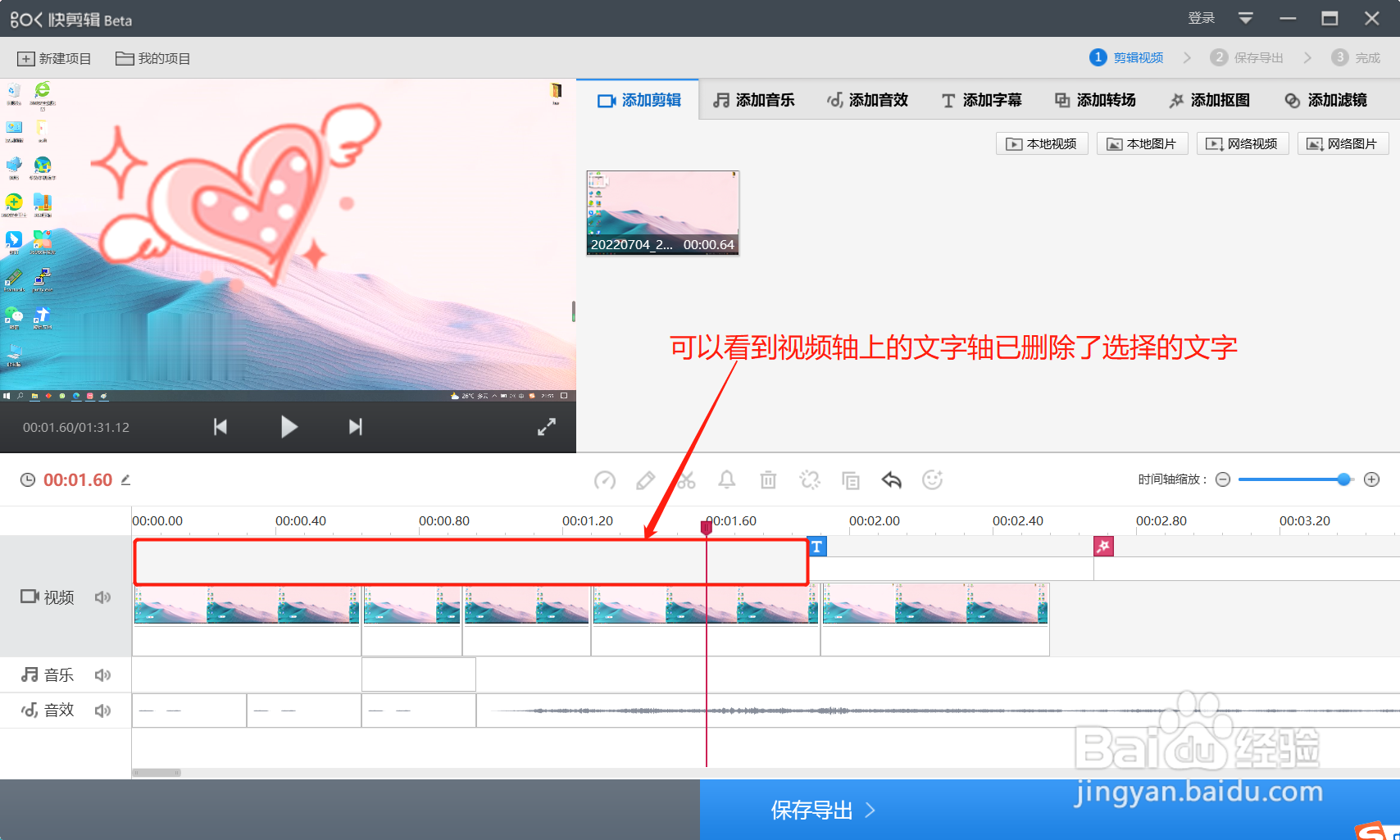Click 登录 link in title bar
The height and width of the screenshot is (840, 1400).
[x=1202, y=18]
